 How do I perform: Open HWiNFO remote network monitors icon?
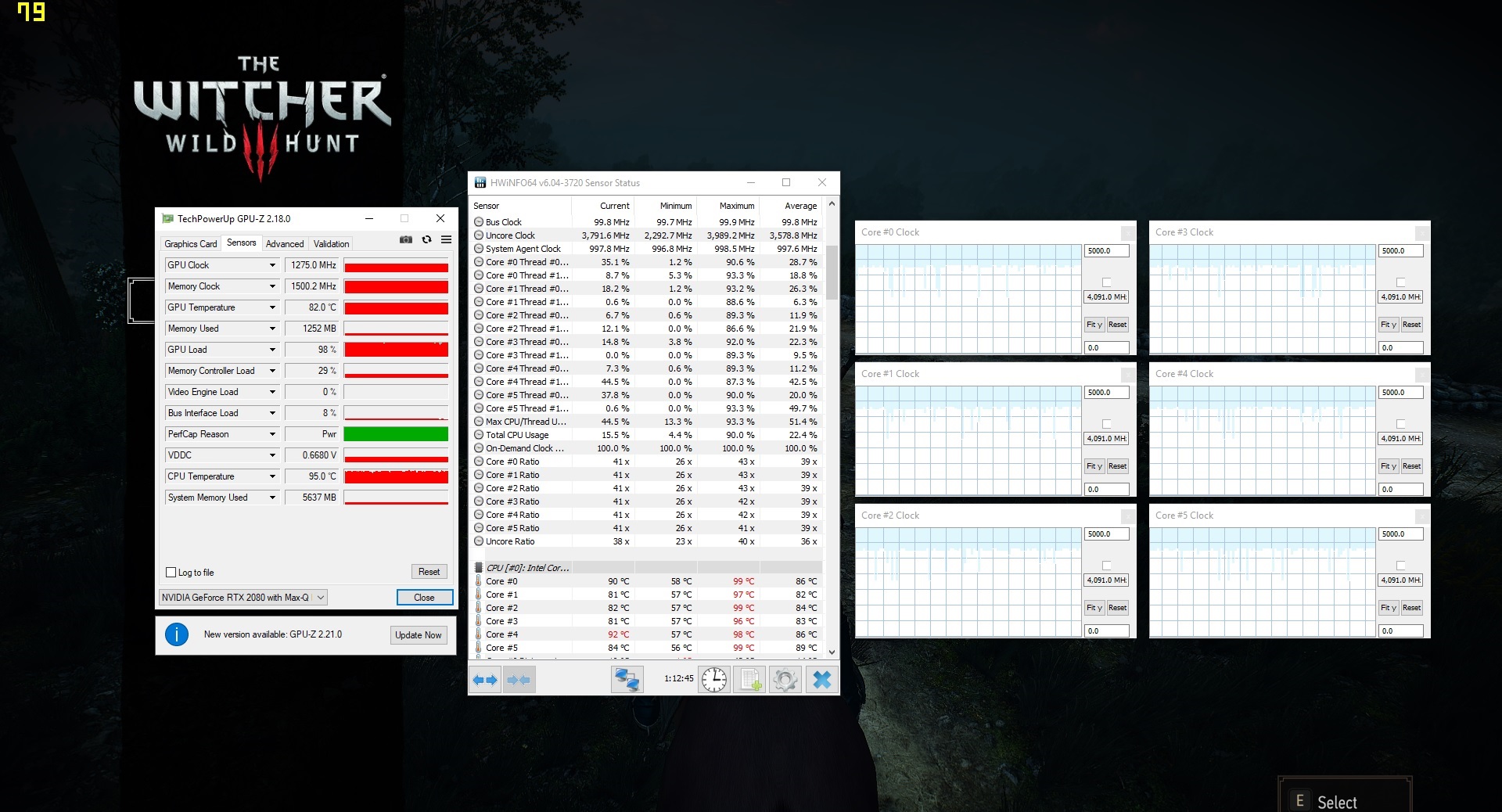click(627, 680)
